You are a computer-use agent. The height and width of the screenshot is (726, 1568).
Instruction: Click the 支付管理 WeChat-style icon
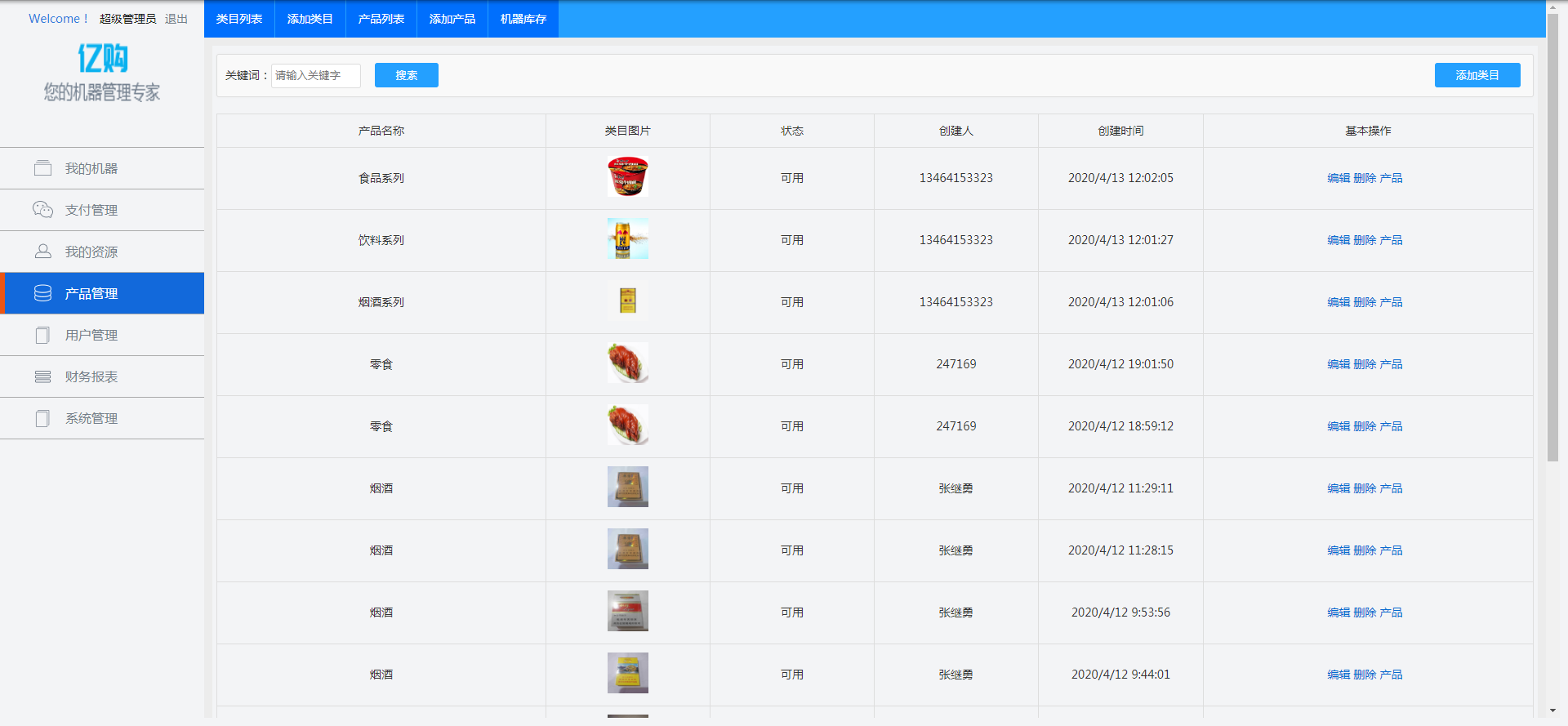pos(42,210)
